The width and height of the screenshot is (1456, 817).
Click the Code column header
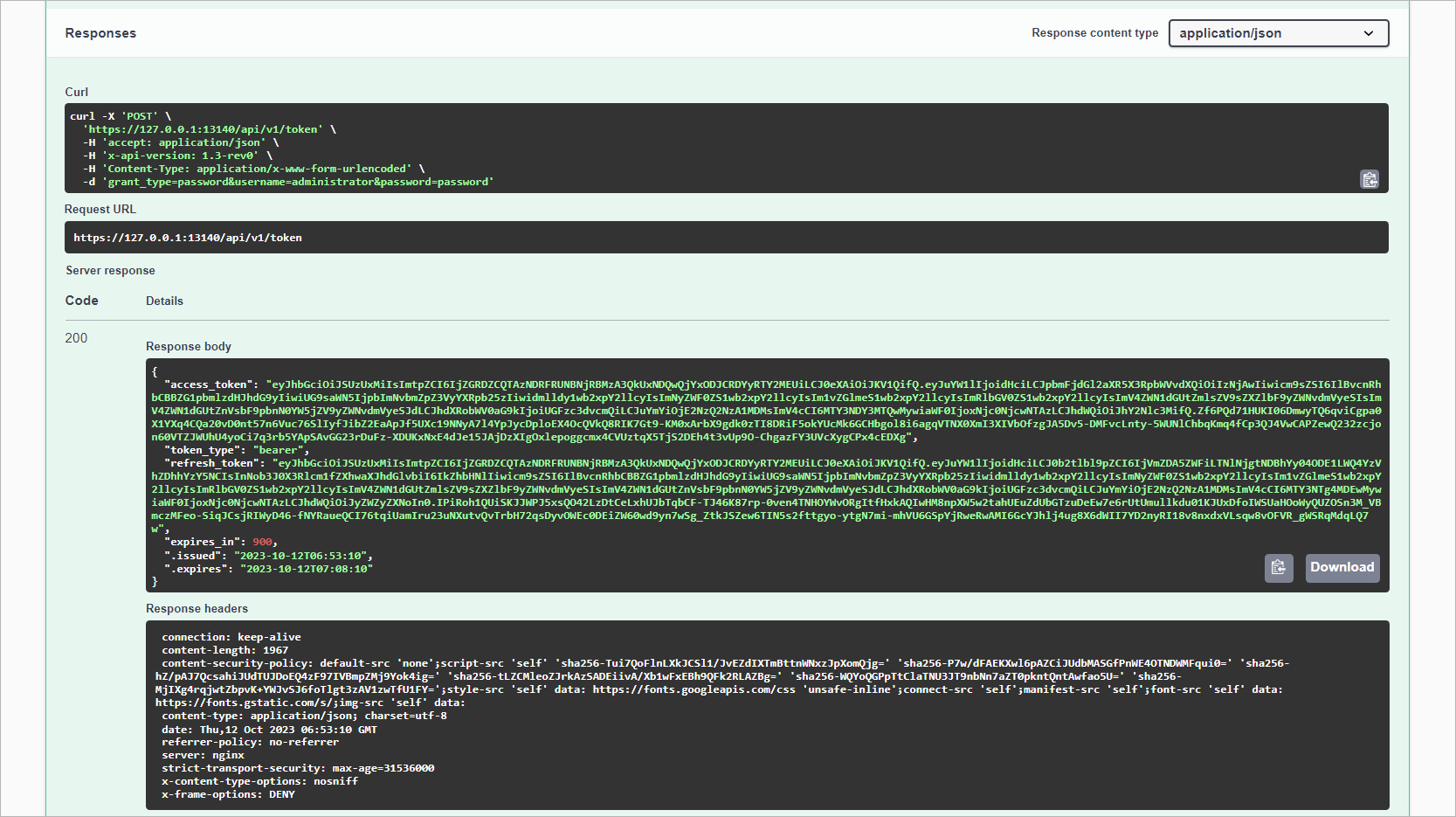pos(81,301)
